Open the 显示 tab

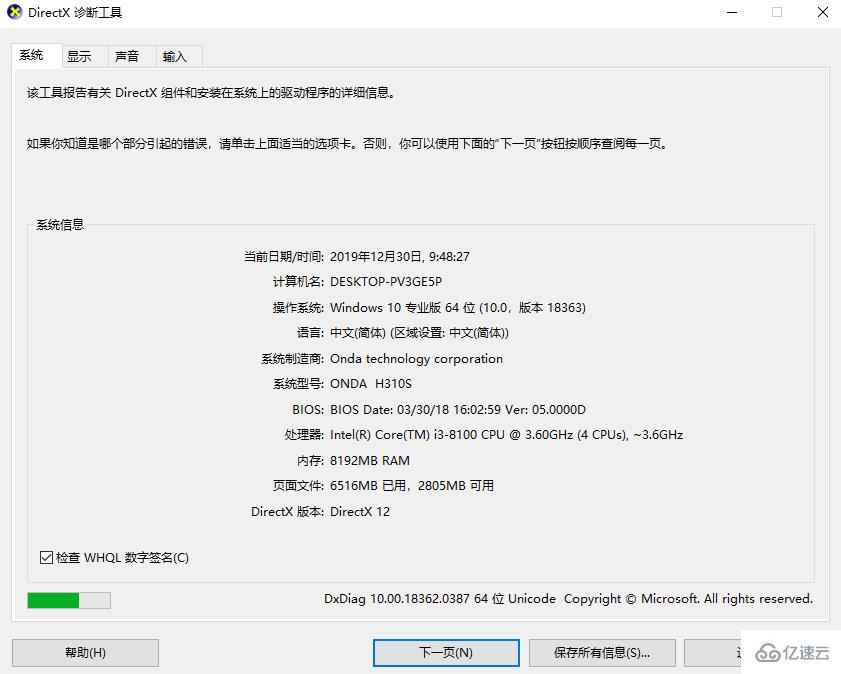click(x=85, y=56)
